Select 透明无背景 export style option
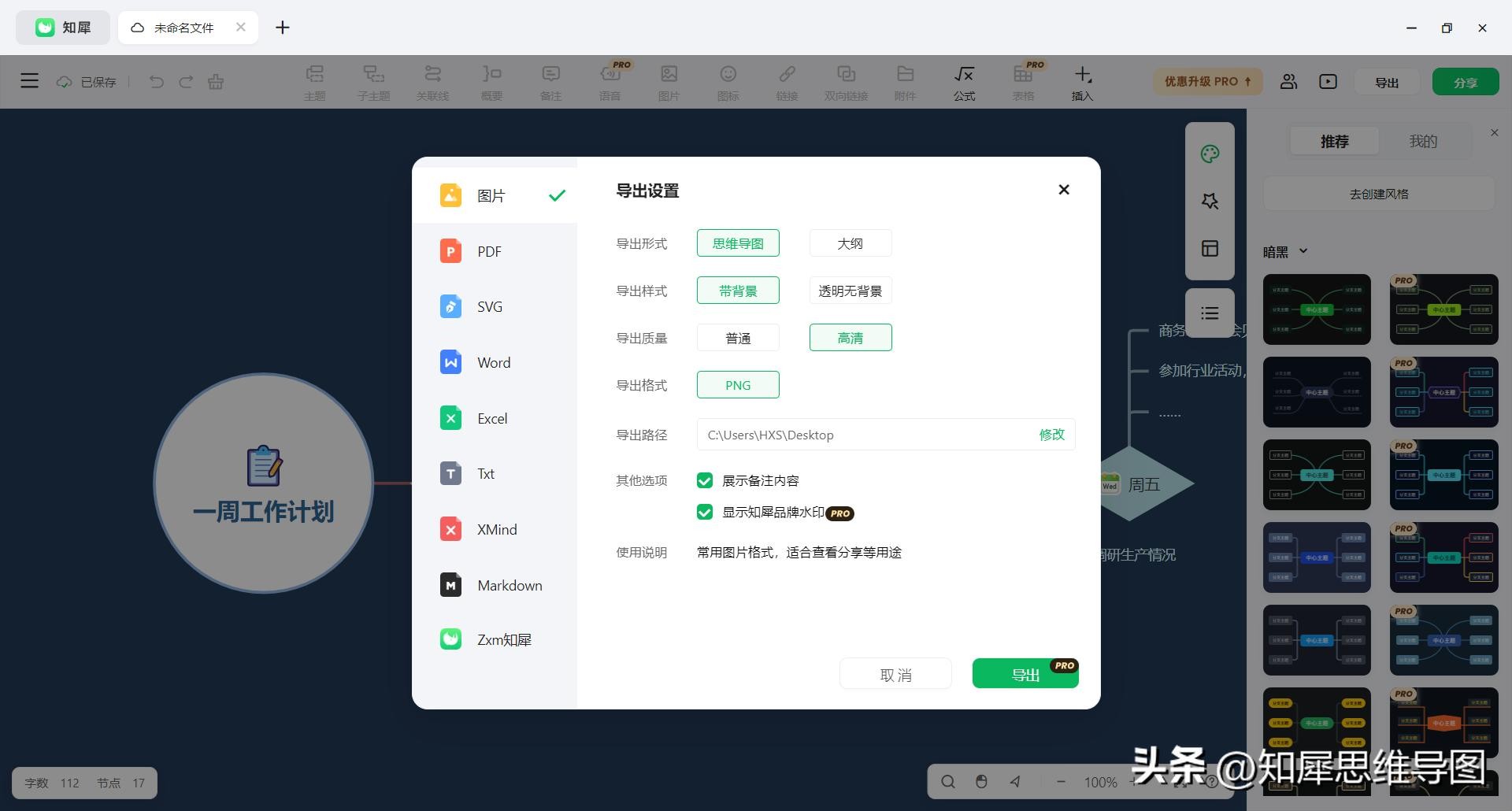The width and height of the screenshot is (1512, 811). pyautogui.click(x=850, y=291)
